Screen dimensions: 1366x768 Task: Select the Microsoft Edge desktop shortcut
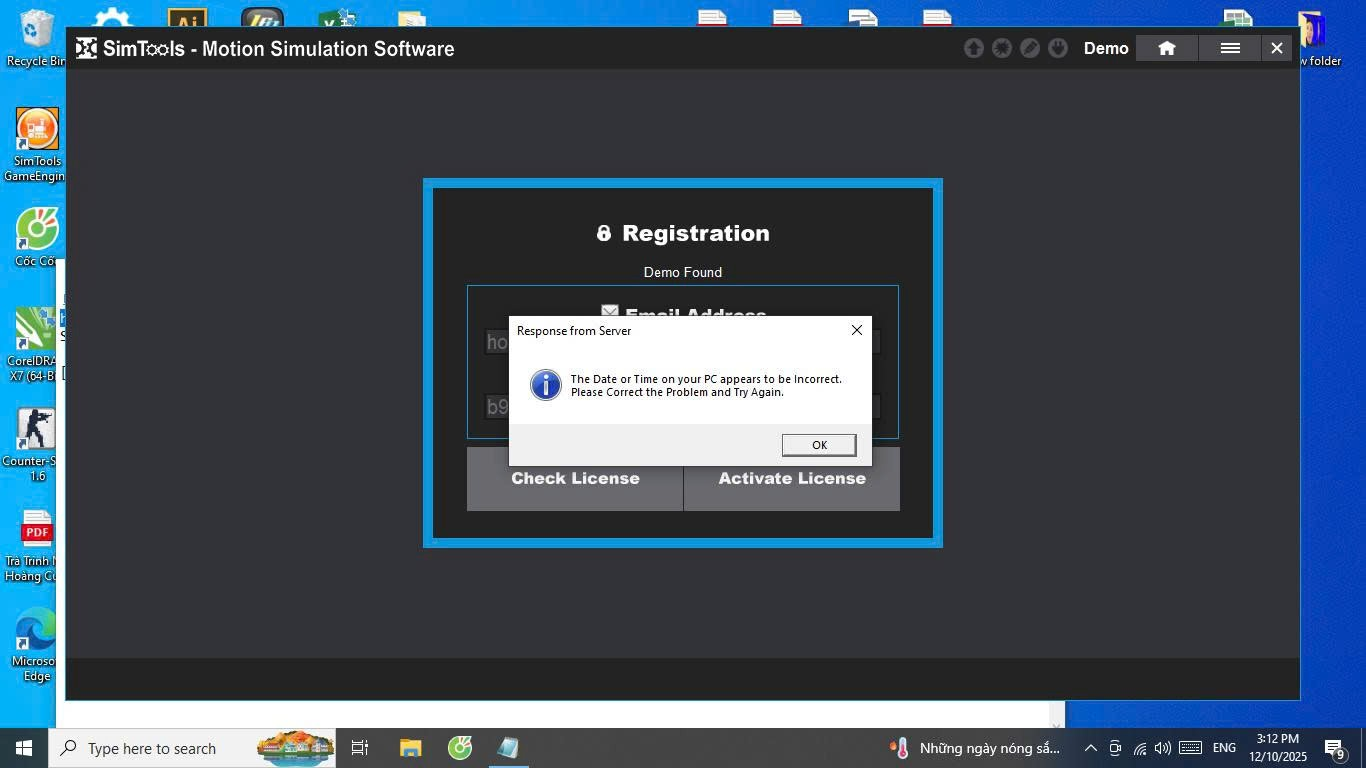[x=37, y=645]
